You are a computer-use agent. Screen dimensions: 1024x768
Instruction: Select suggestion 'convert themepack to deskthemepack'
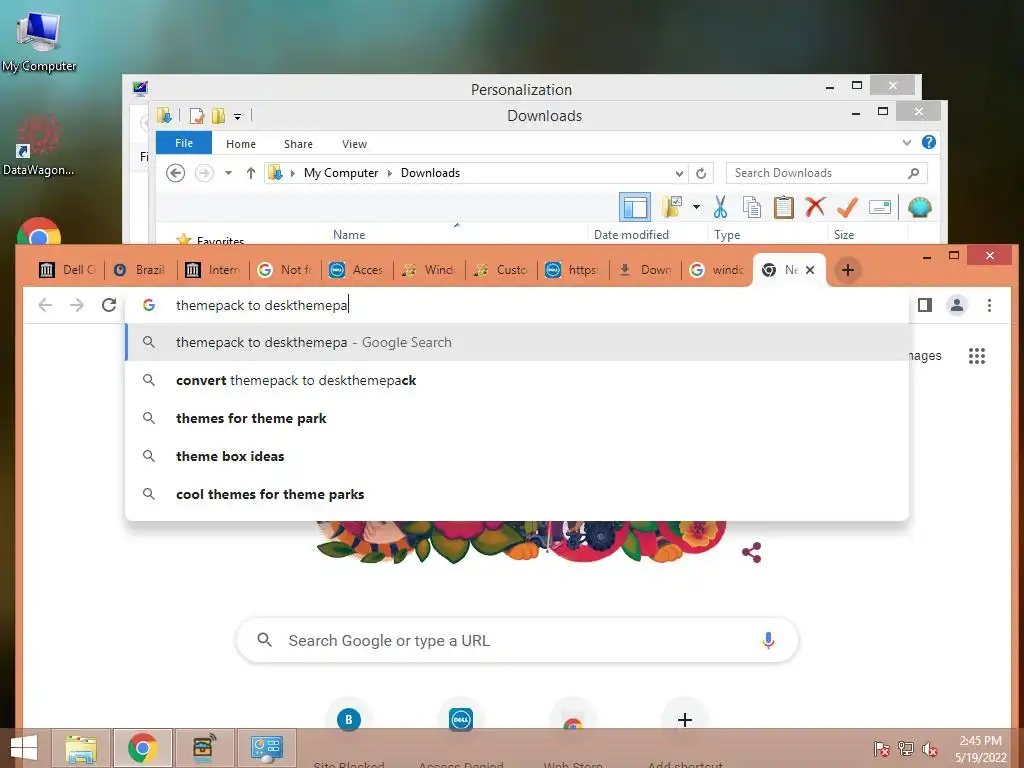point(517,380)
